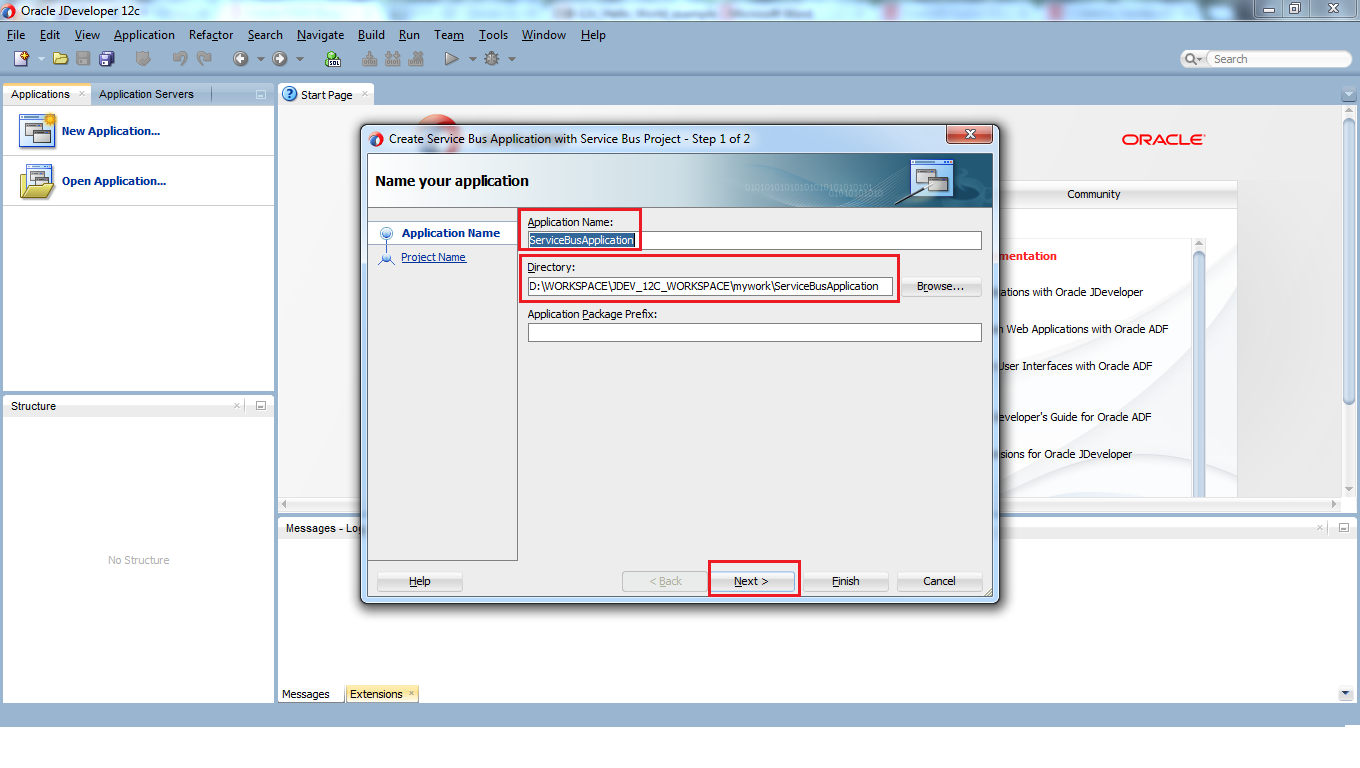Click the New Application link text
The image size is (1360, 768).
pyautogui.click(x=110, y=131)
